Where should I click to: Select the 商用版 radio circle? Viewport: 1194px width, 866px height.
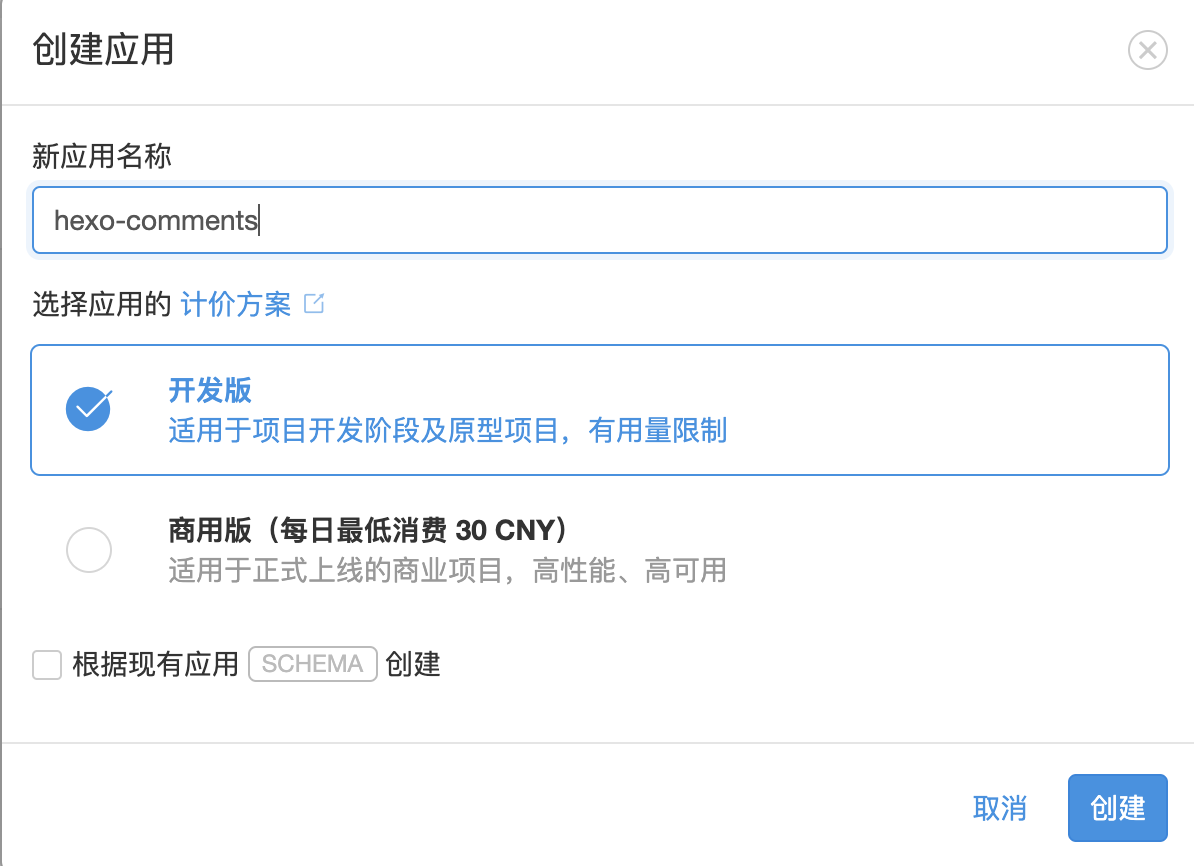point(89,549)
